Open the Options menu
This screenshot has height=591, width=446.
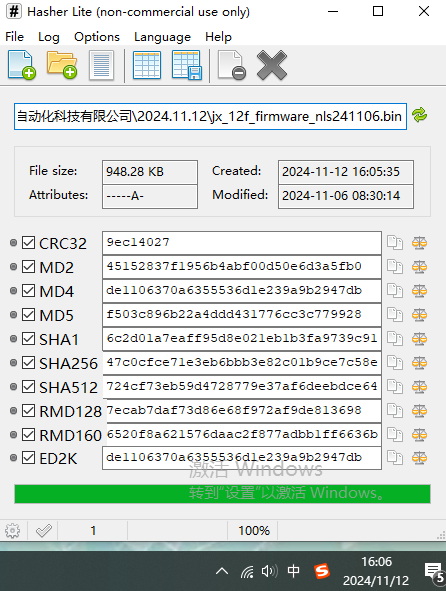[97, 37]
